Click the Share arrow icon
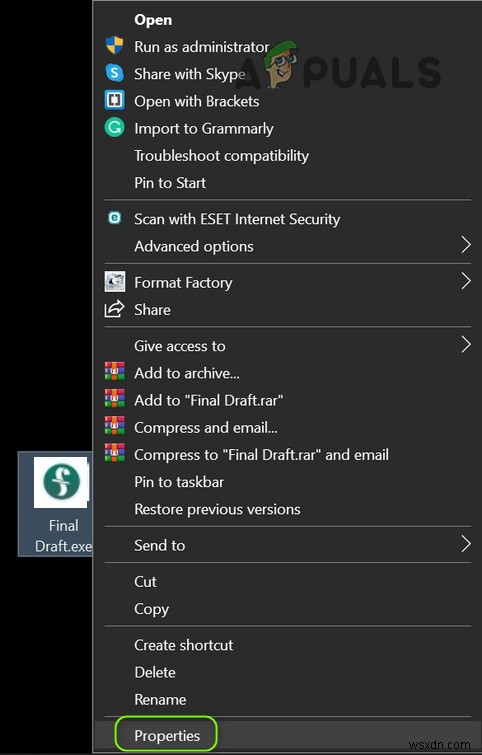The image size is (482, 755). 115,309
